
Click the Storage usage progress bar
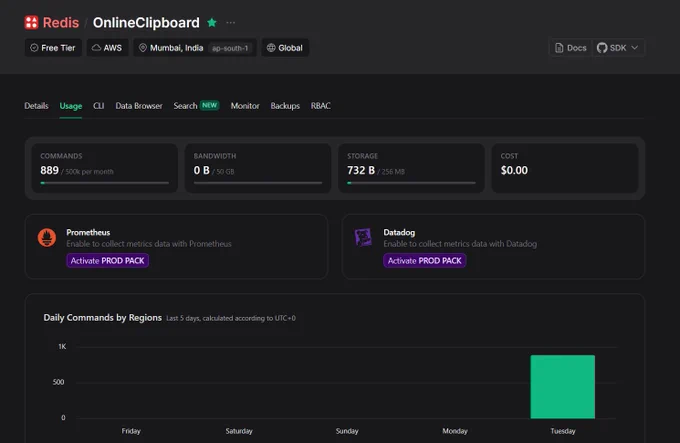click(411, 183)
